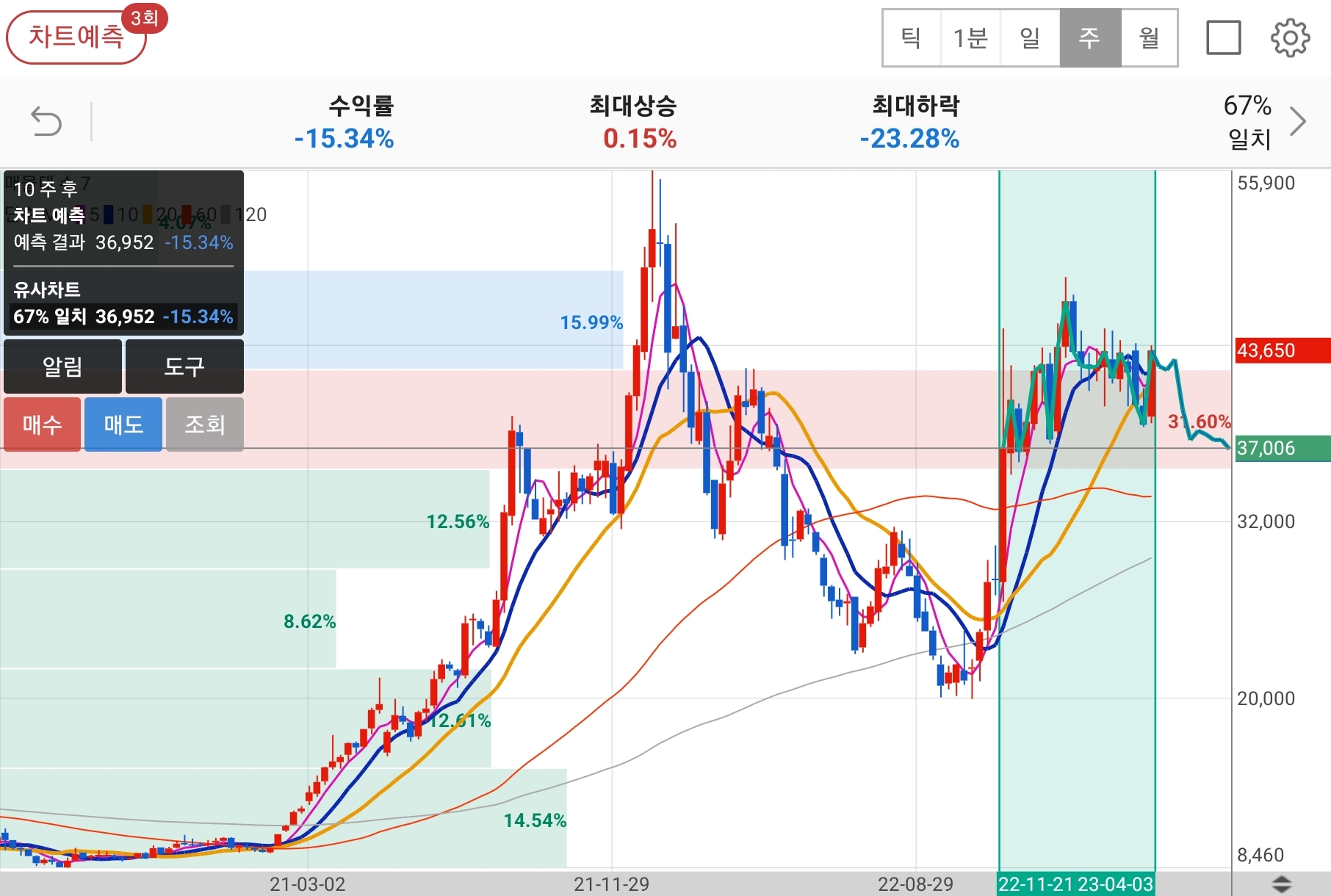Switch to the 1분 one-minute tab
The width and height of the screenshot is (1331, 896).
pyautogui.click(x=970, y=37)
